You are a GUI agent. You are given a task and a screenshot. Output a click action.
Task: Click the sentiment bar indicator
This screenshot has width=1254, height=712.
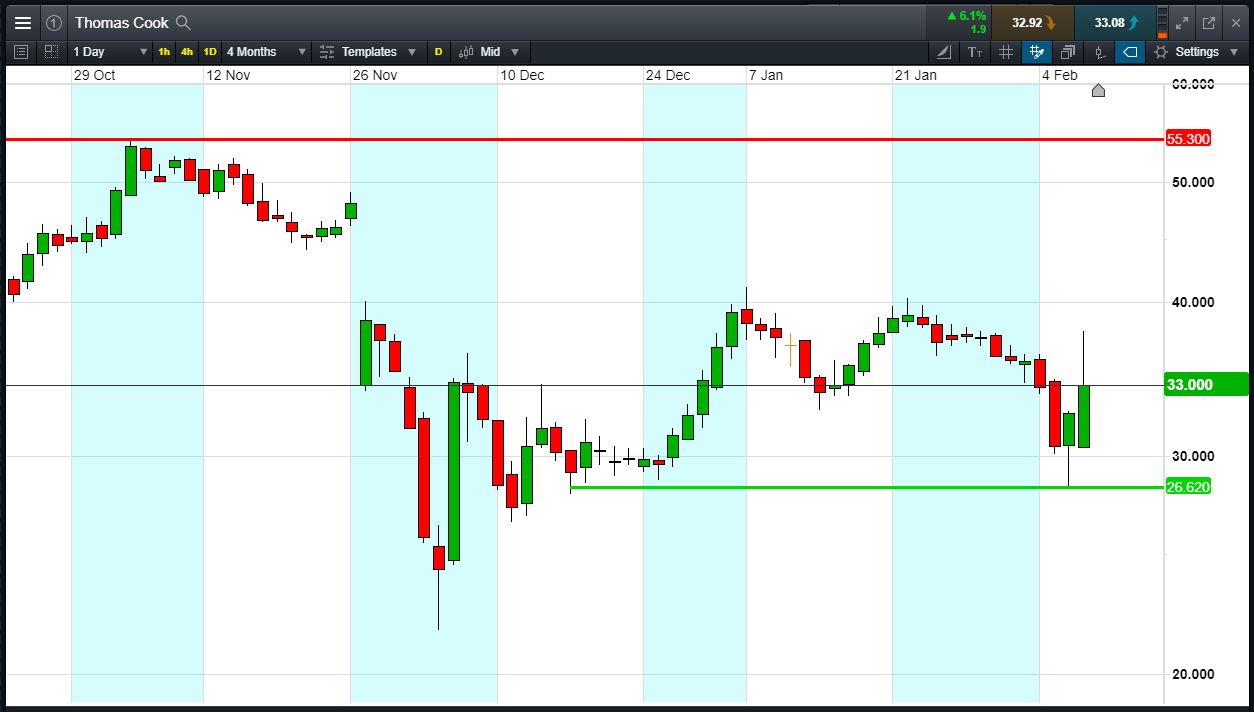[1162, 22]
